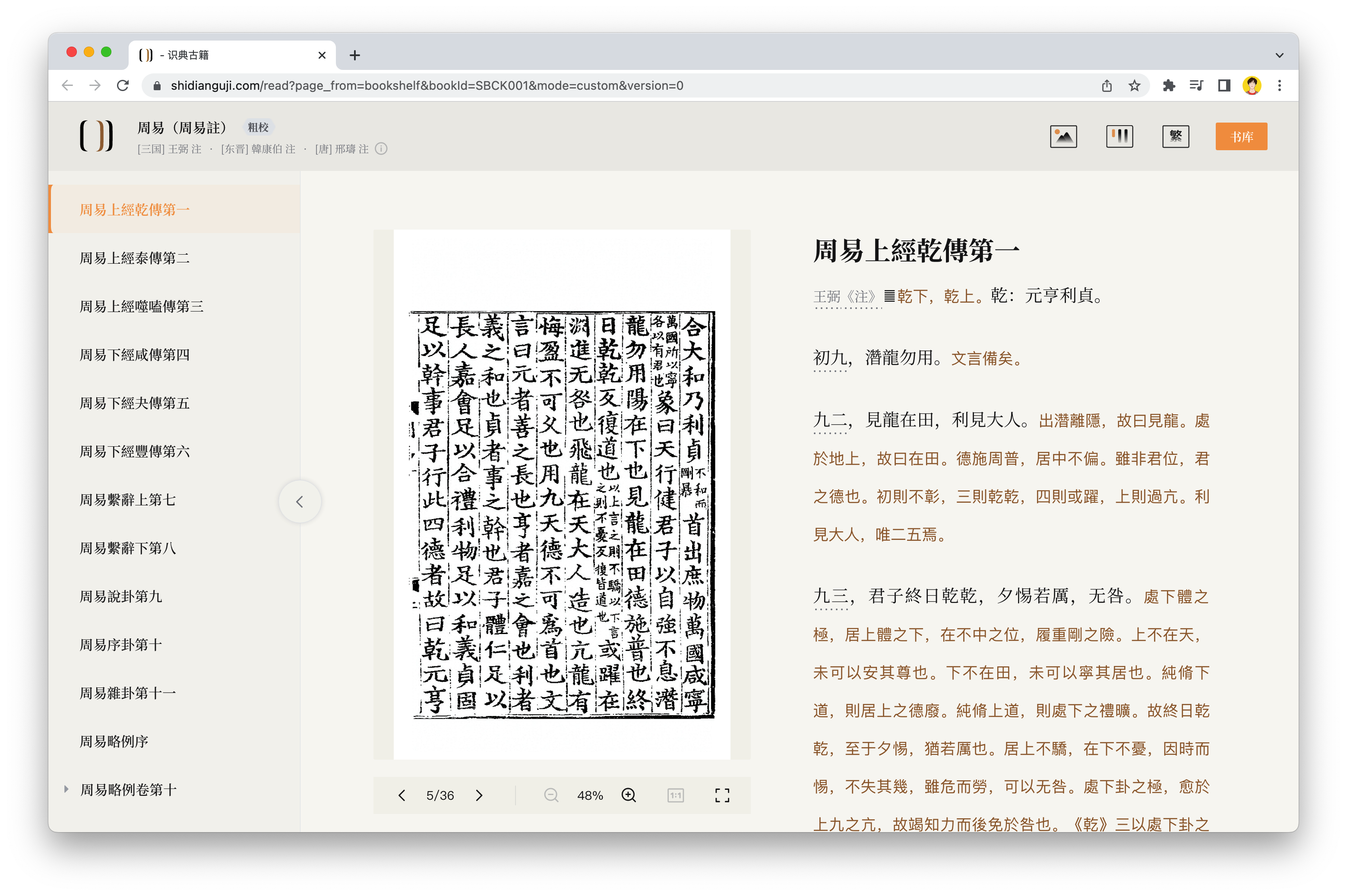Select chapter 周易雜卦第十一
This screenshot has width=1347, height=896.
(174, 693)
